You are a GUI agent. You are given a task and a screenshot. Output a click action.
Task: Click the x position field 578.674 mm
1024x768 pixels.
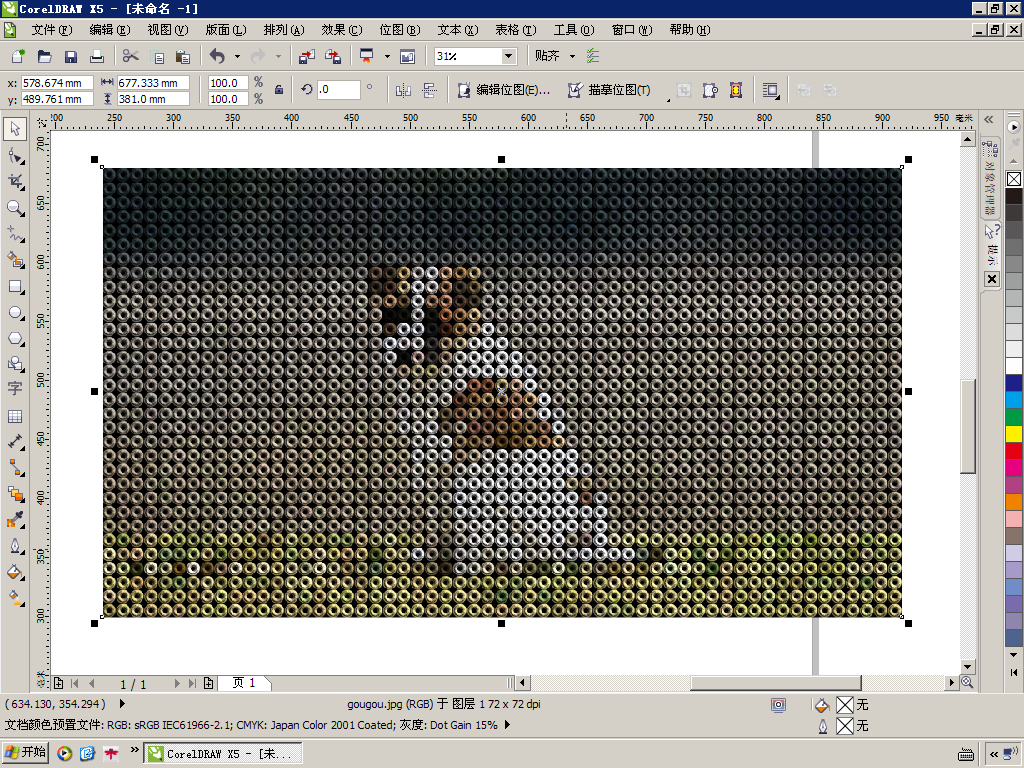[57, 83]
